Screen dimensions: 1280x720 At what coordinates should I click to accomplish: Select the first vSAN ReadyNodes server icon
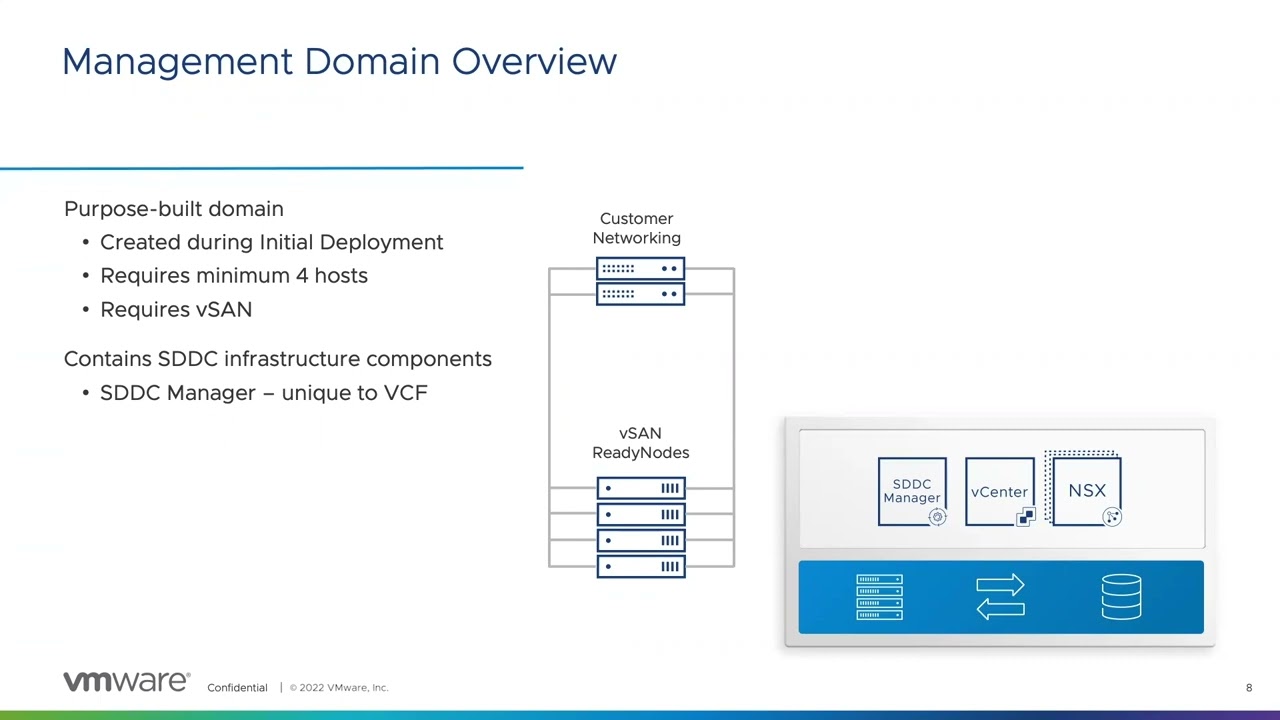[x=640, y=488]
